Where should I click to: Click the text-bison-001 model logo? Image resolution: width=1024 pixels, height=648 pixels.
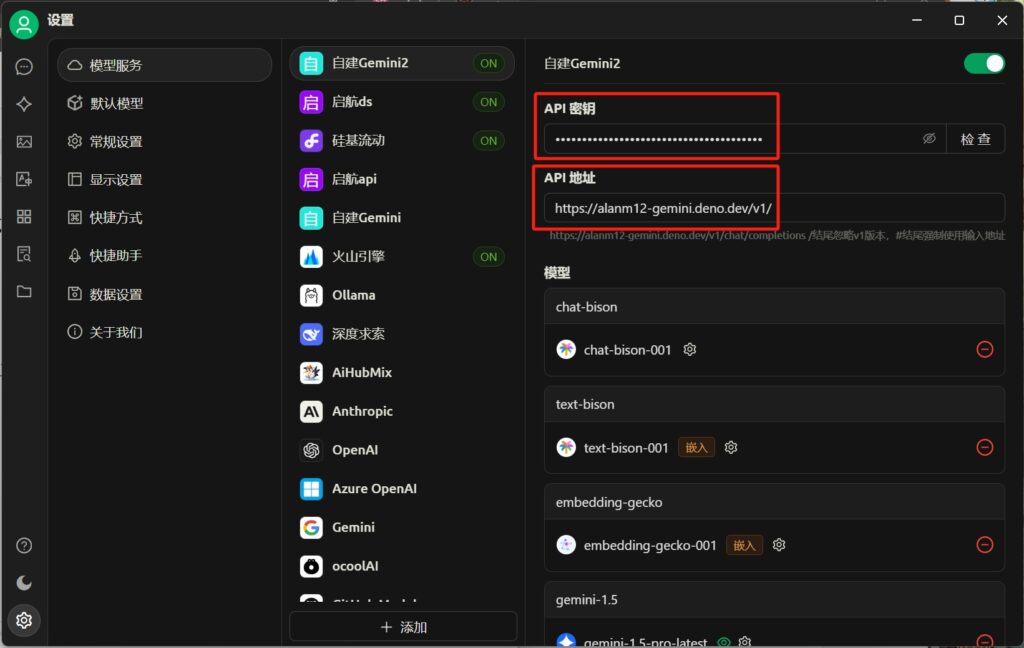click(x=566, y=447)
